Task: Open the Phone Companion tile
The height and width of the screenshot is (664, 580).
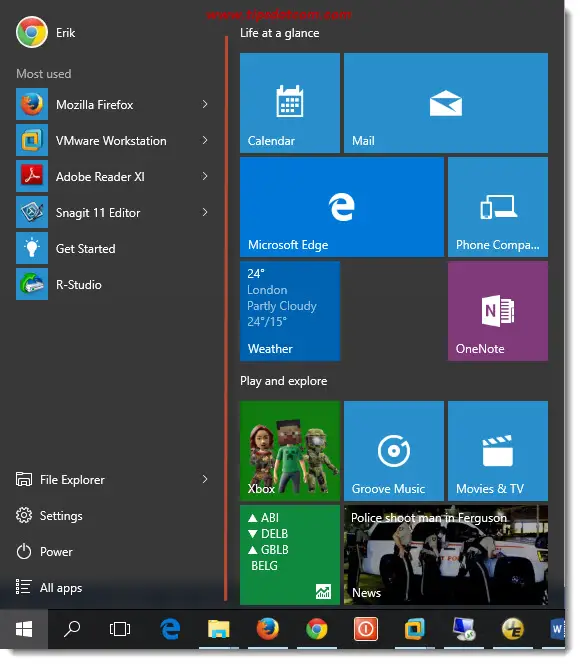Action: [x=498, y=207]
